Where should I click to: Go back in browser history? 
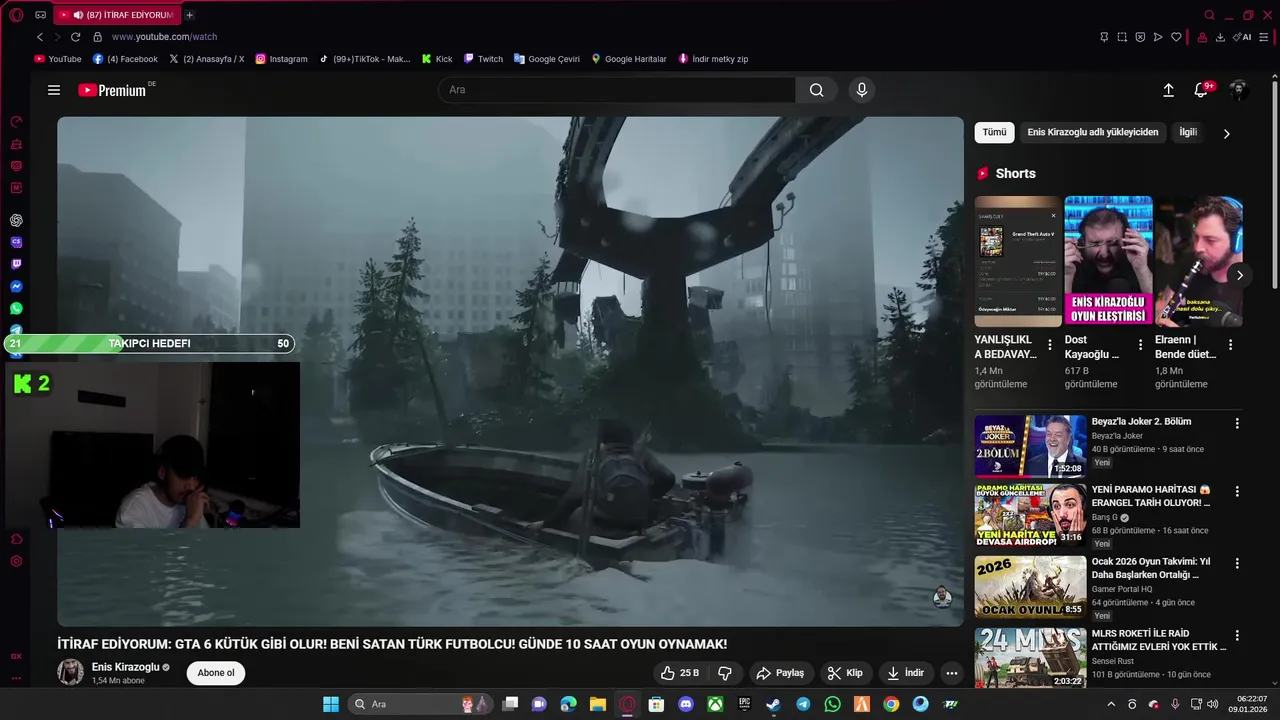pyautogui.click(x=40, y=37)
